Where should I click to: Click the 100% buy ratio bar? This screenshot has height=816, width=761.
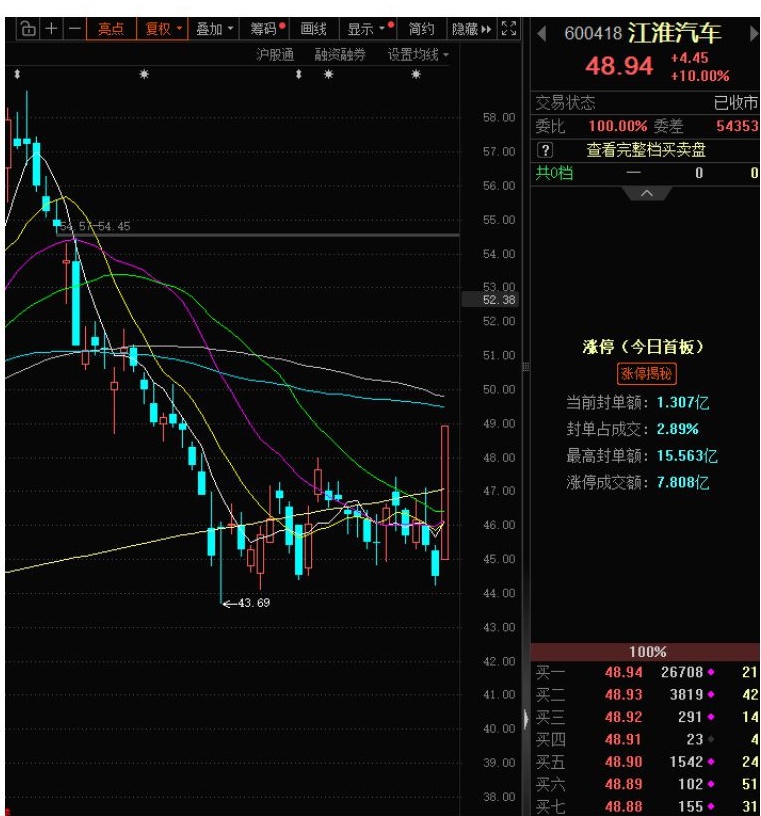click(645, 652)
